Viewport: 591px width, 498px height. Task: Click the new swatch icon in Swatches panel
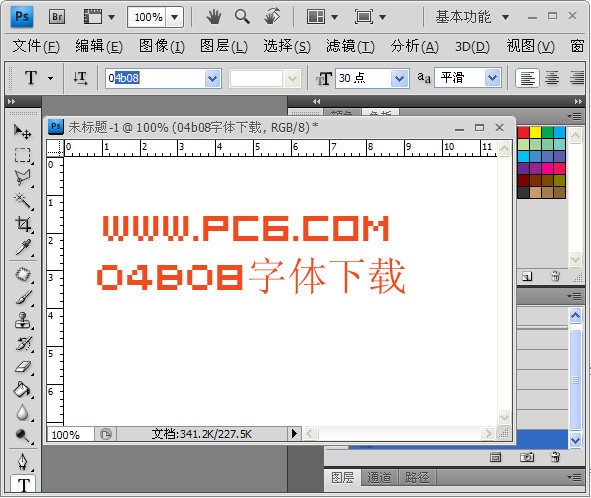pos(527,277)
